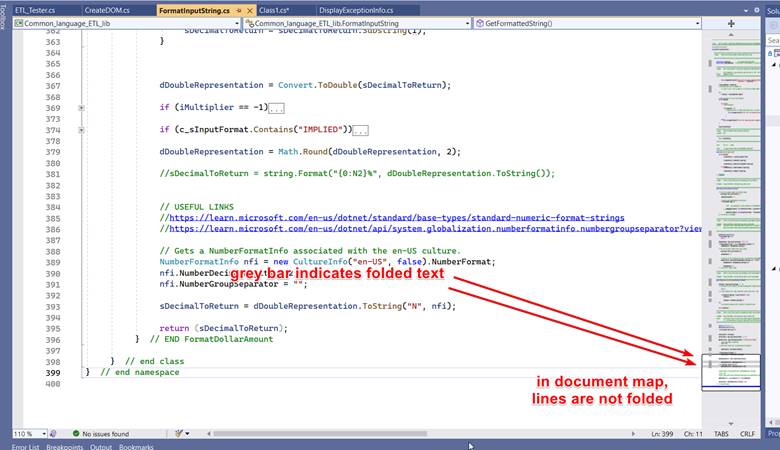Open the code cleanup profile dropdown arrow
Image resolution: width=780 pixels, height=450 pixels.
pyautogui.click(x=188, y=434)
